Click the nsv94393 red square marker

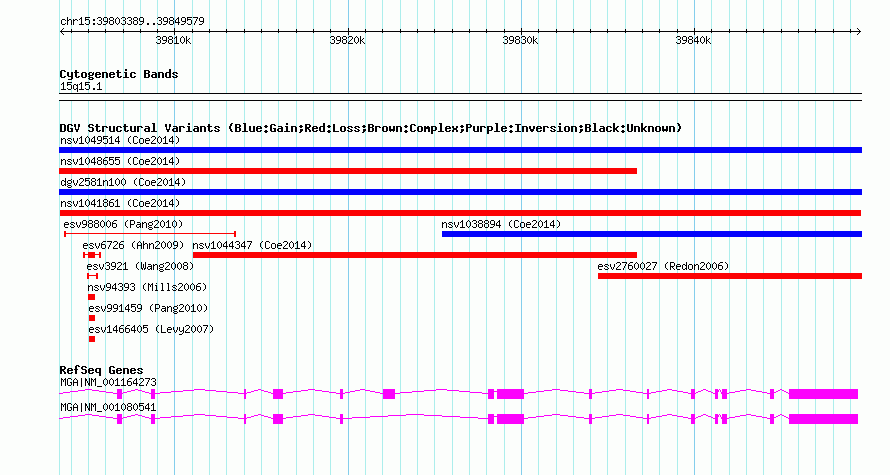(x=91, y=297)
